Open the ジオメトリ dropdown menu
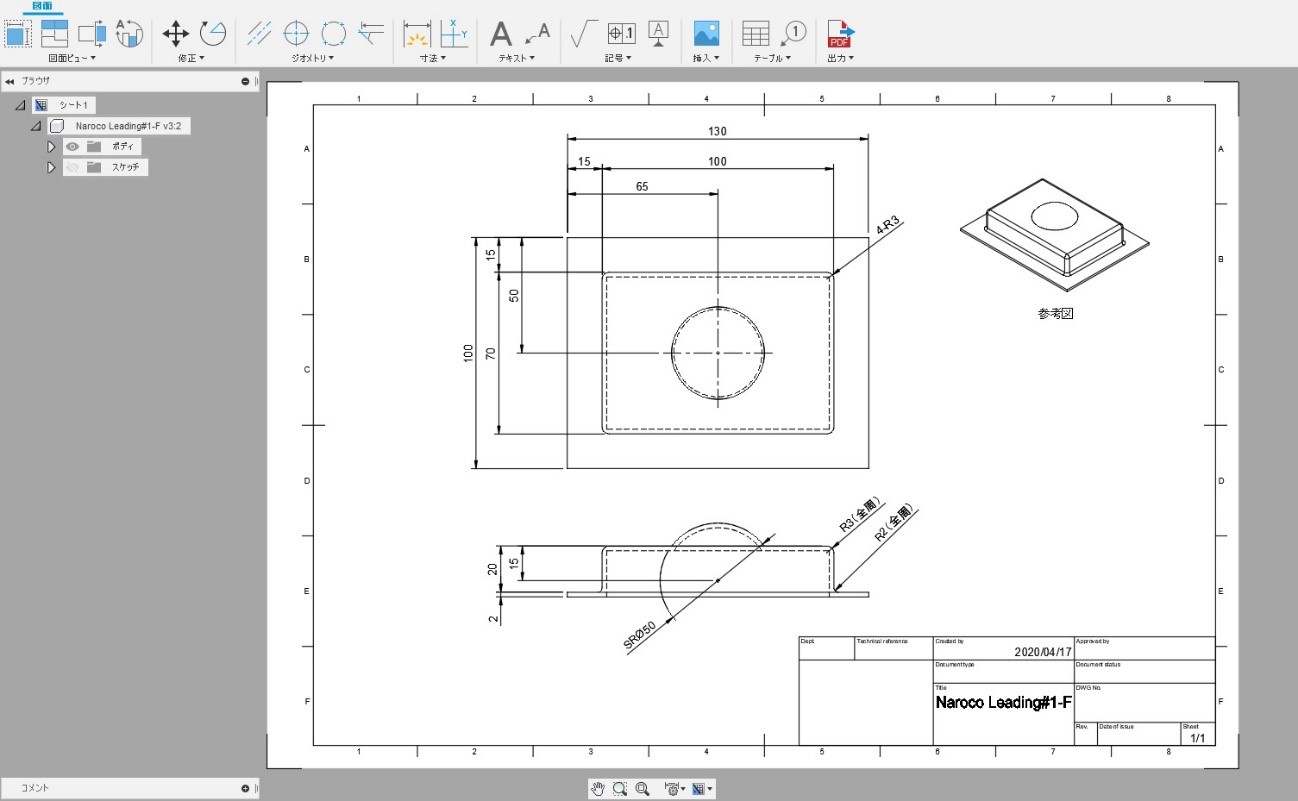 pyautogui.click(x=313, y=58)
